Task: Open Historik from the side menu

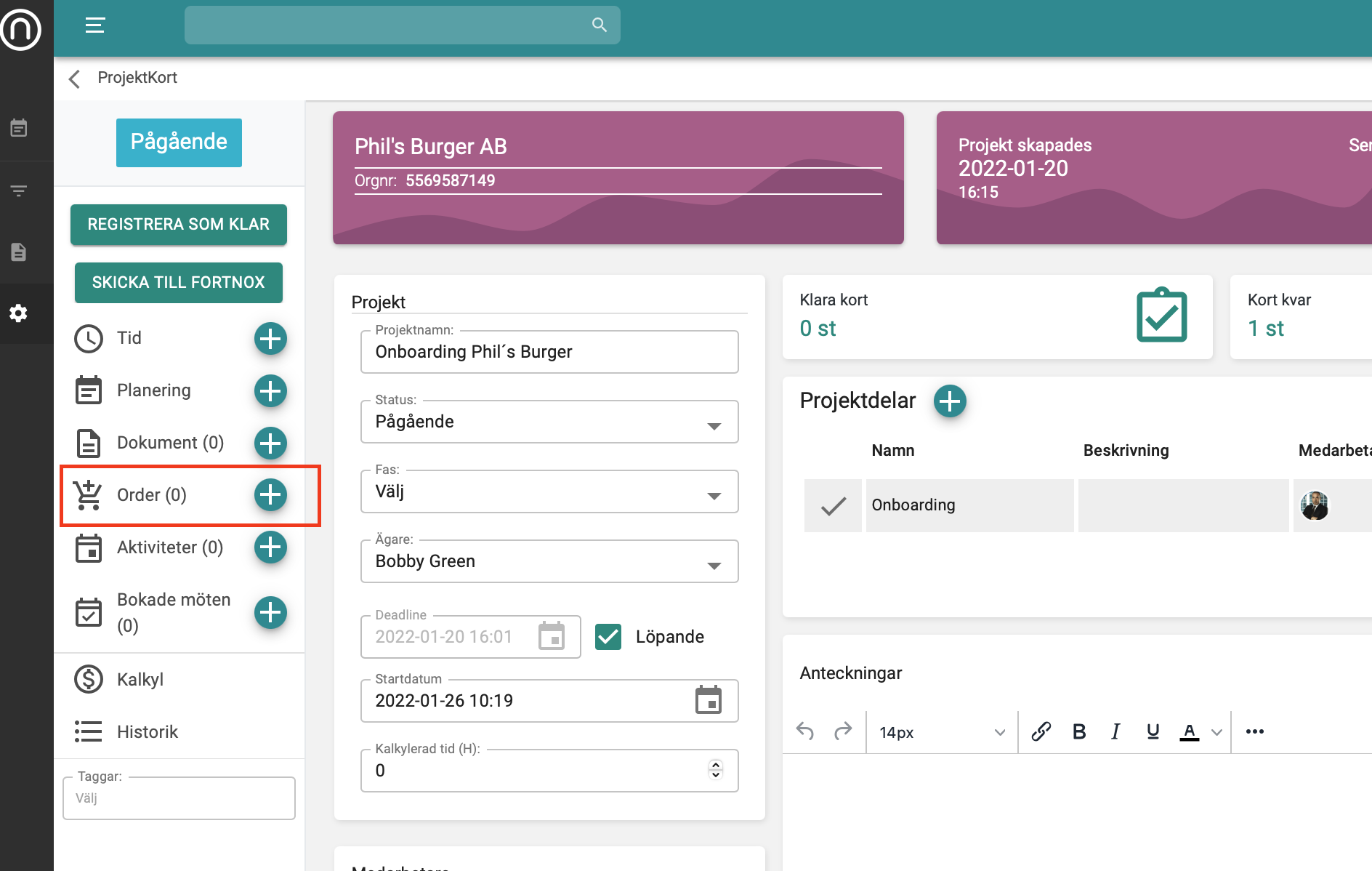Action: click(147, 732)
